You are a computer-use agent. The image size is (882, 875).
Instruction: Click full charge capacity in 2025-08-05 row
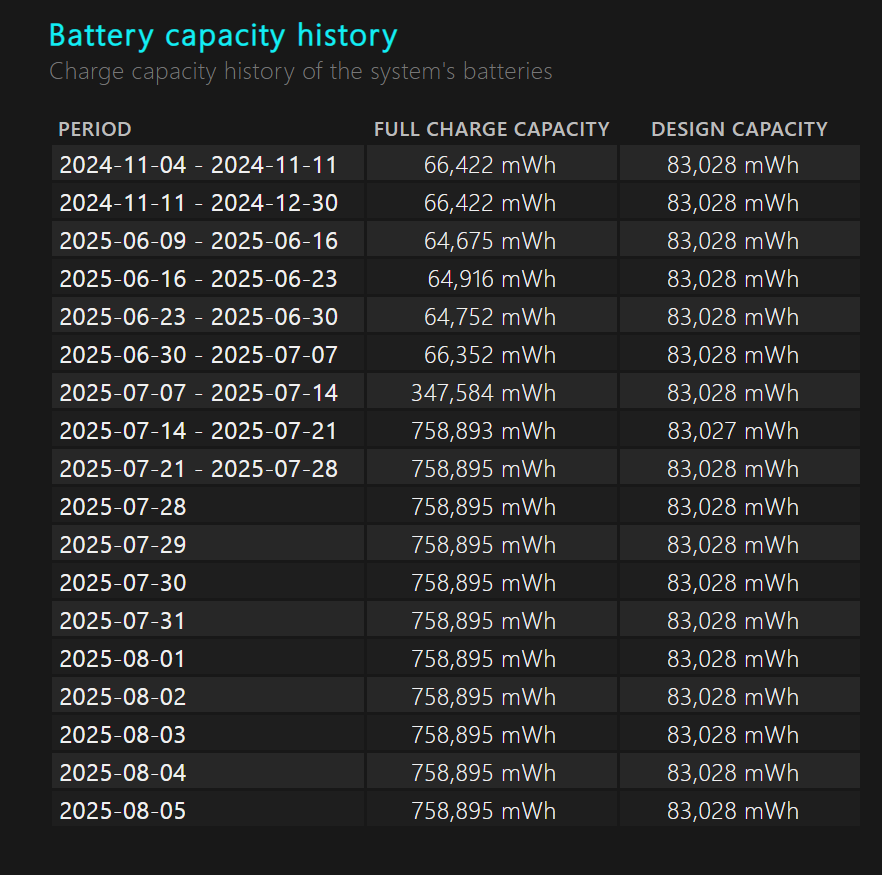click(x=484, y=811)
